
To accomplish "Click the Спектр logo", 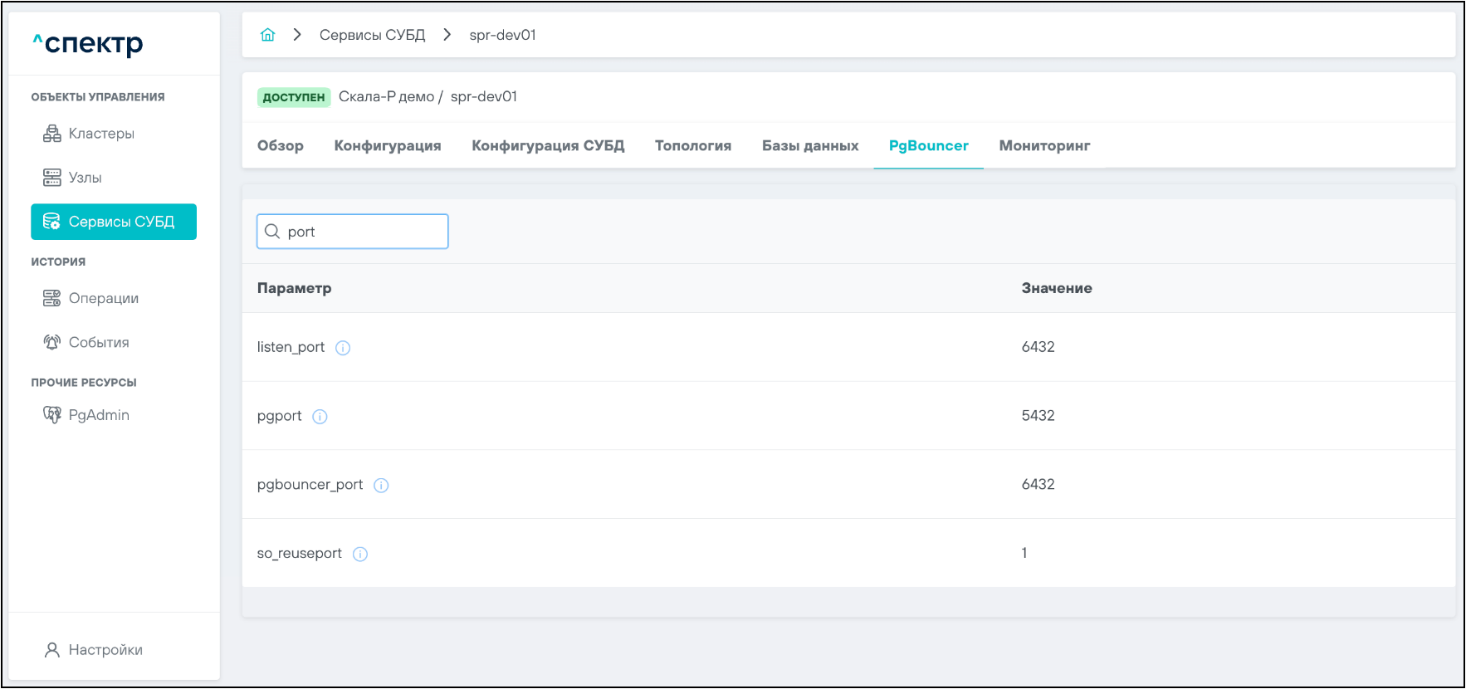I will [x=88, y=44].
